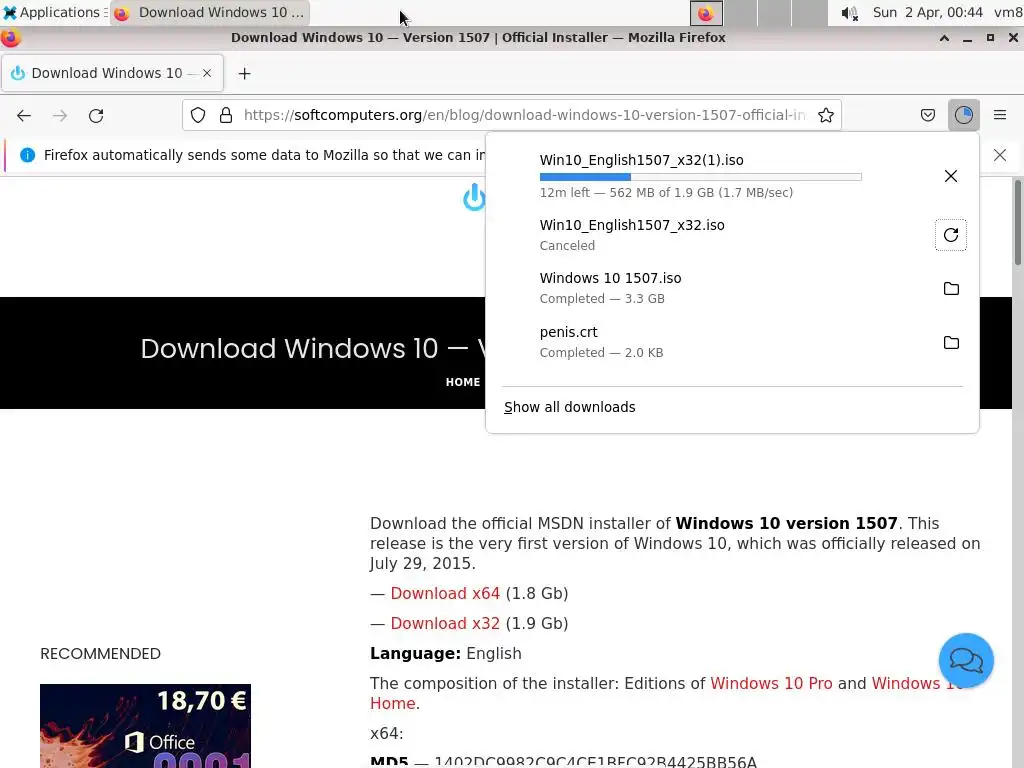
Task: Click the Download x64 link
Action: tap(445, 594)
